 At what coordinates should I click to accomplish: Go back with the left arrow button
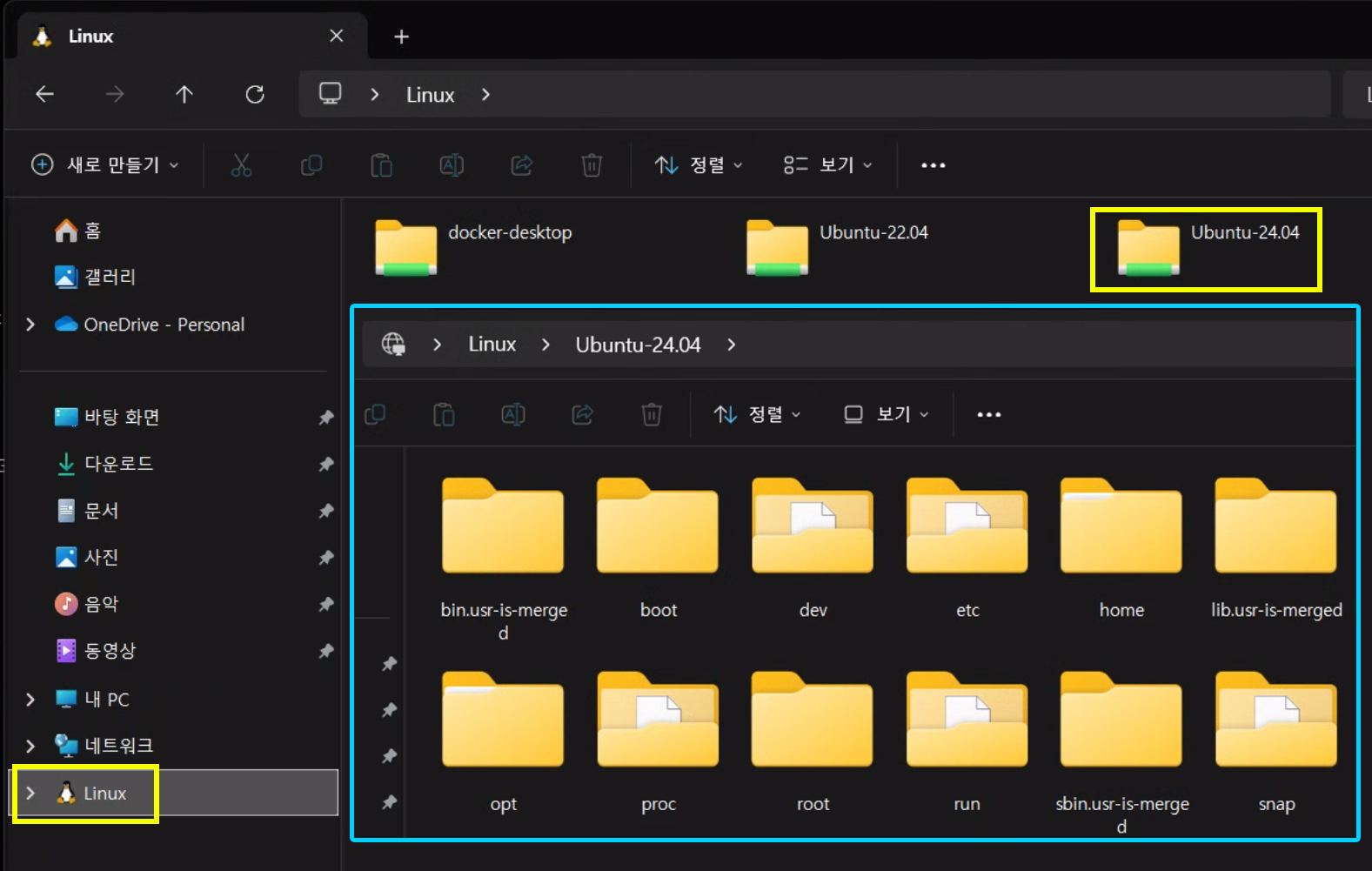coord(45,94)
